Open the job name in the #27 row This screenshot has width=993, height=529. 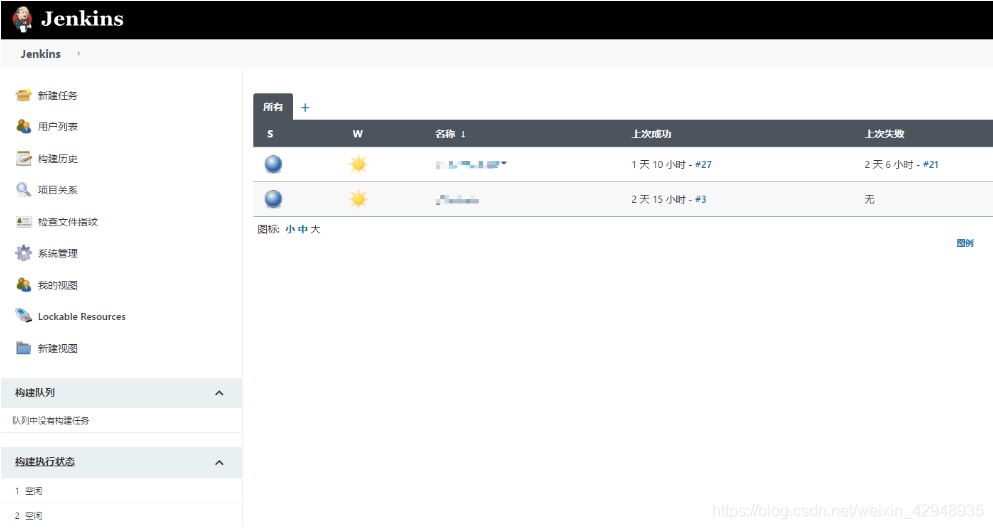click(467, 165)
